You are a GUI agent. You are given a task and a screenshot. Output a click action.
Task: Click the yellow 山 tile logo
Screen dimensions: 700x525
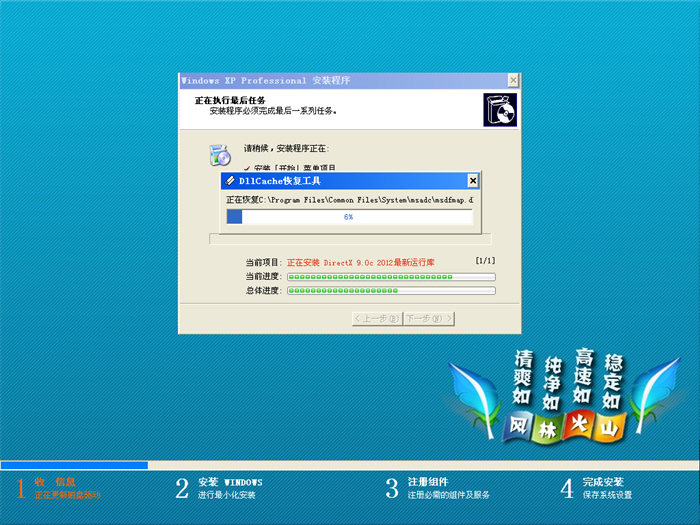(610, 428)
